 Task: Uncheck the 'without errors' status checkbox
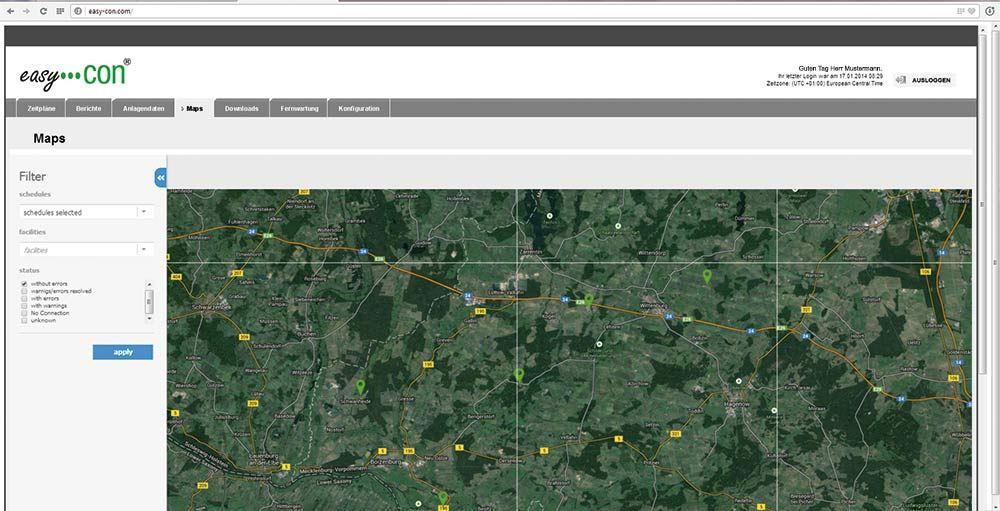click(24, 284)
